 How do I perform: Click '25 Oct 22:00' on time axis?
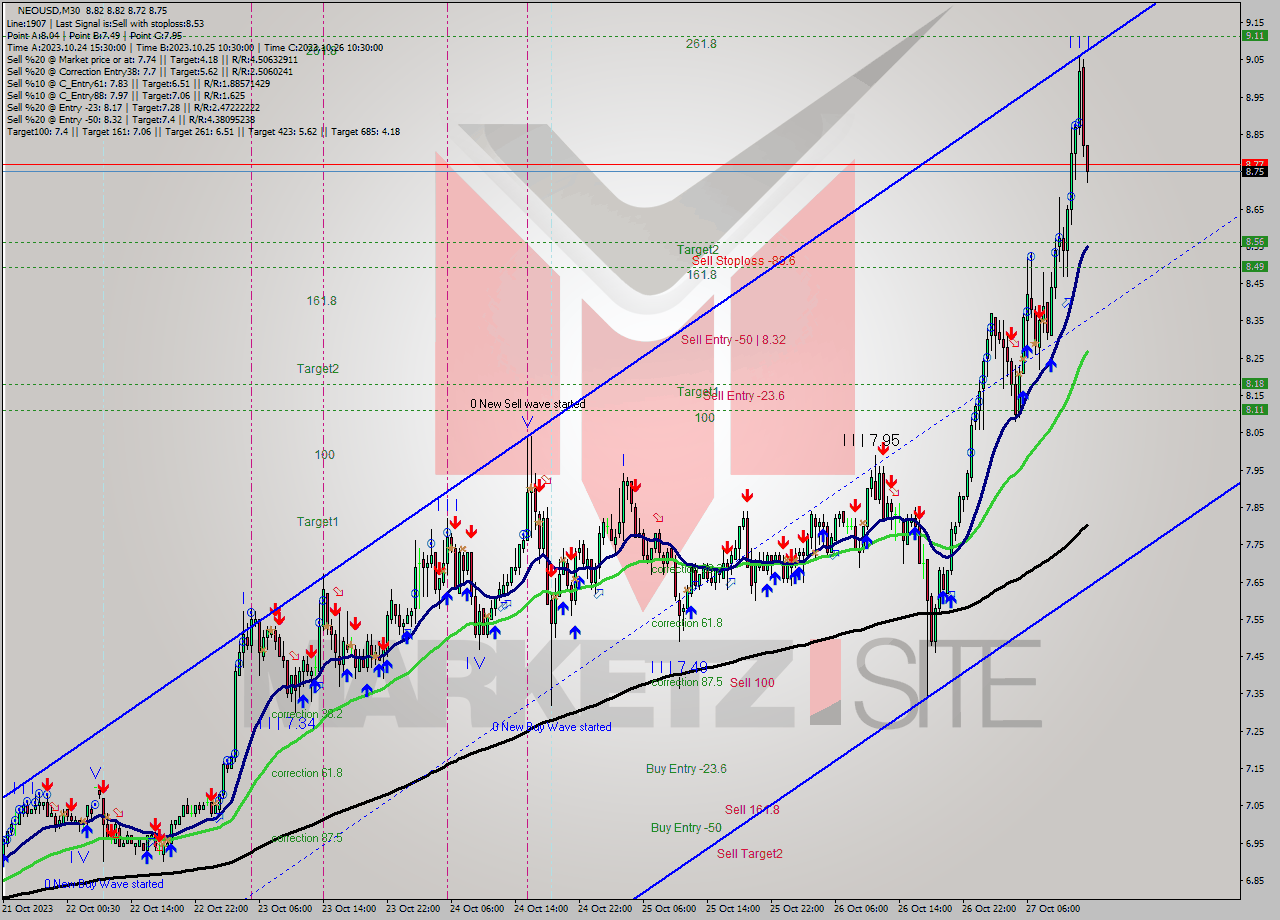click(798, 909)
